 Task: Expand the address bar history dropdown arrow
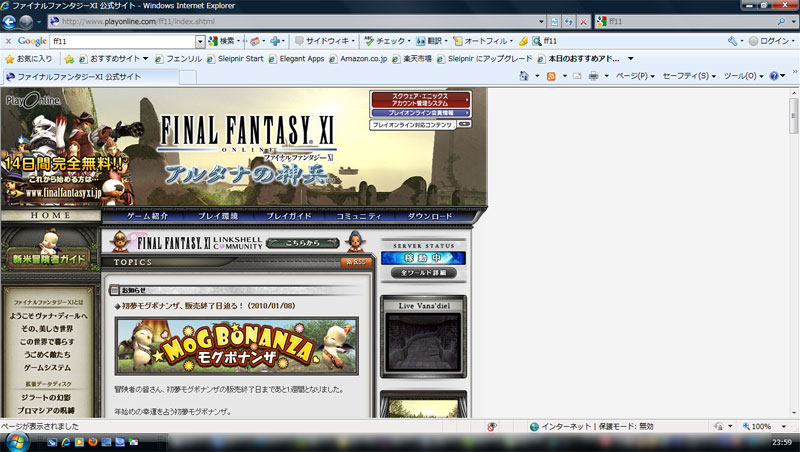[541, 21]
